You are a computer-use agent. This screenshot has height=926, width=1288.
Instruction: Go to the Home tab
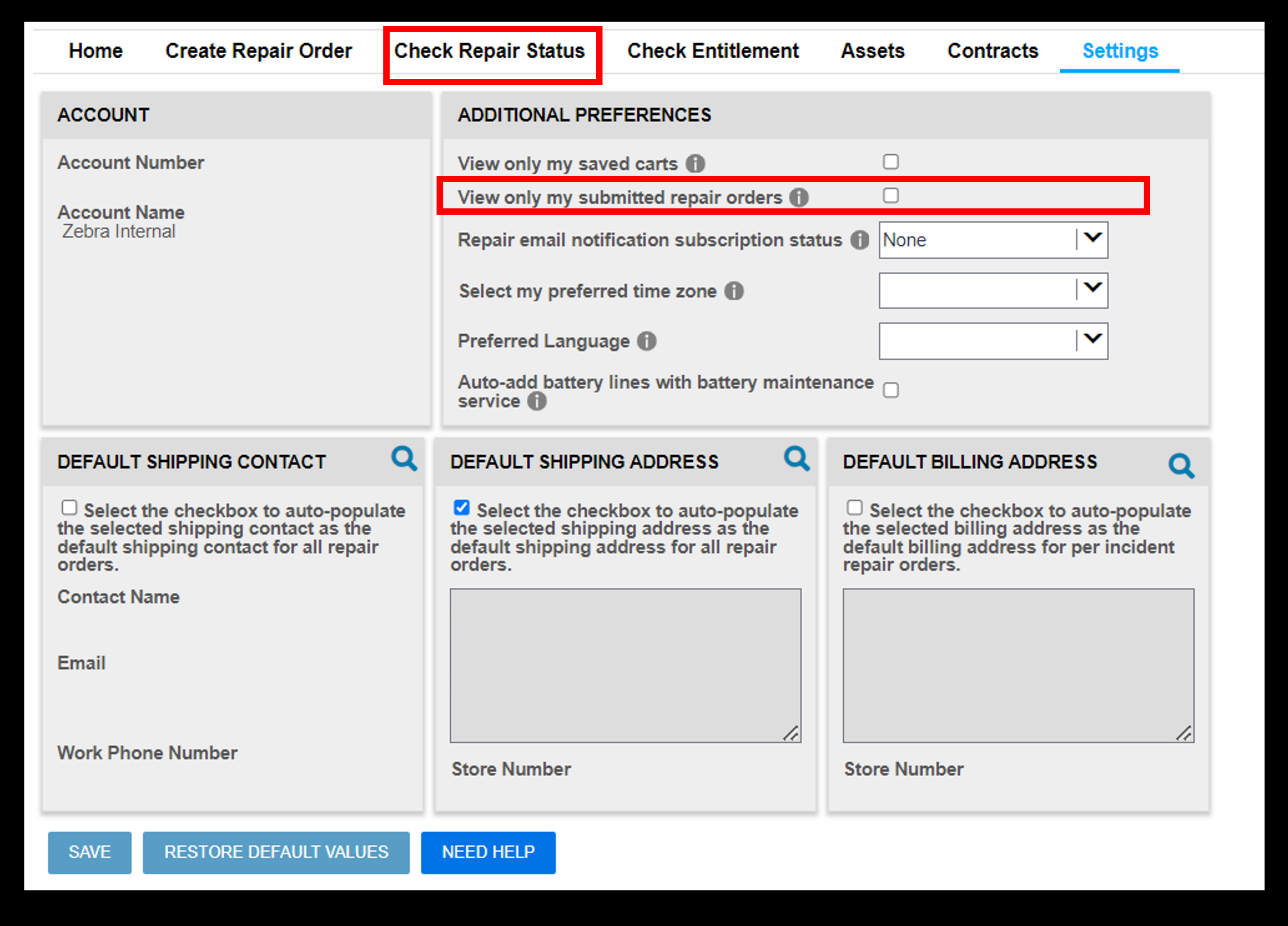click(96, 51)
